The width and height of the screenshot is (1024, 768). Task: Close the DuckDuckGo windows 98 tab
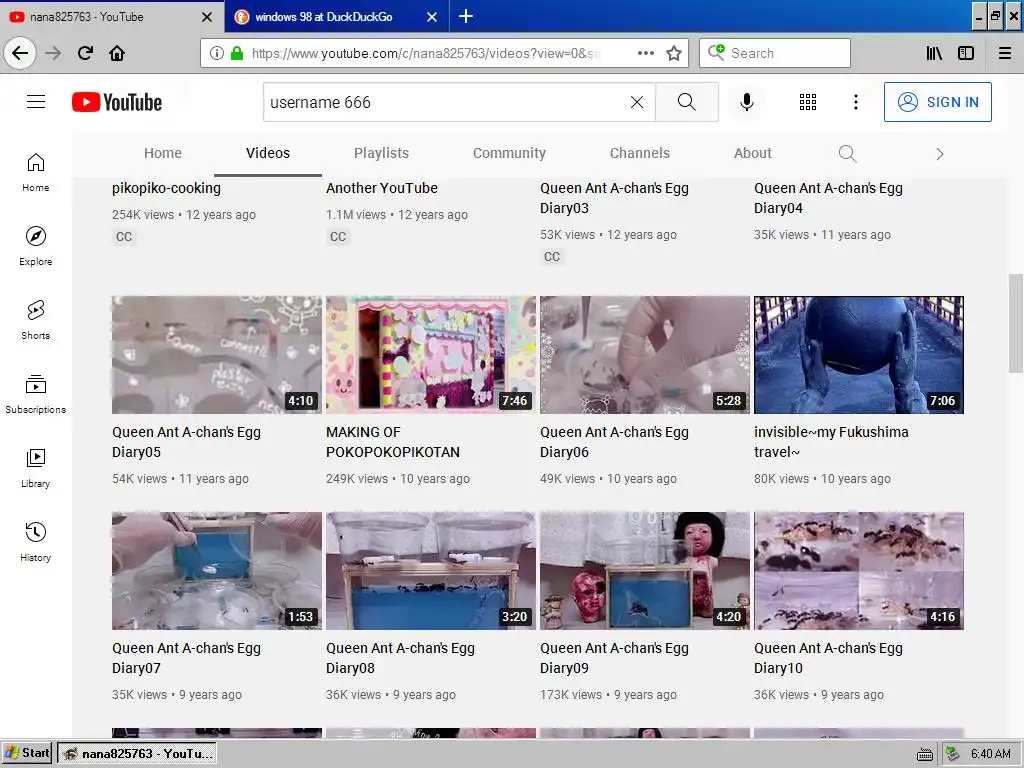(x=432, y=17)
